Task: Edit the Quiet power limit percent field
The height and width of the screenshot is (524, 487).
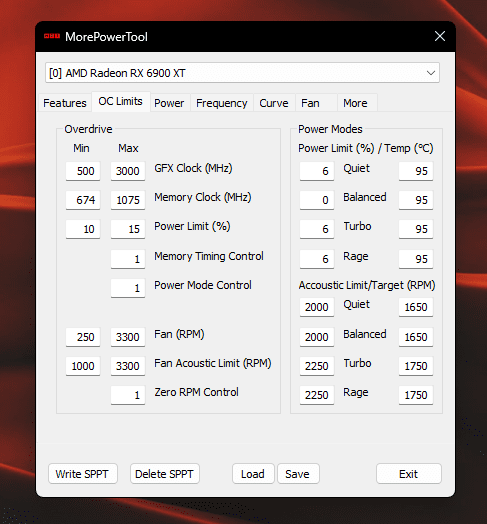Action: click(317, 171)
